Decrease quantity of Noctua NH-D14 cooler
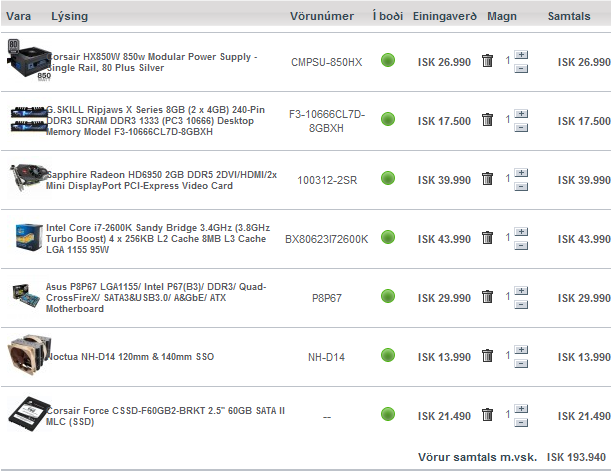The width and height of the screenshot is (615, 471). click(521, 364)
